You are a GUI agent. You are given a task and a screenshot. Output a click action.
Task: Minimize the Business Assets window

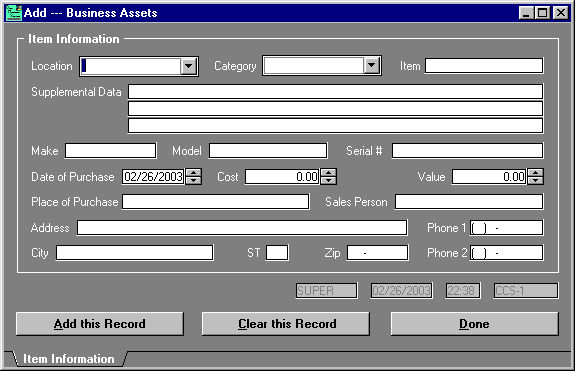(x=526, y=13)
